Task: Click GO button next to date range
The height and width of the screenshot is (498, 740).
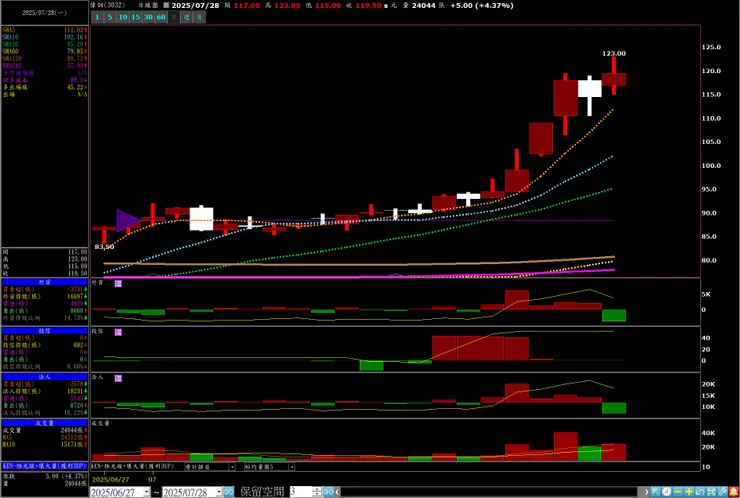Action: pos(228,492)
